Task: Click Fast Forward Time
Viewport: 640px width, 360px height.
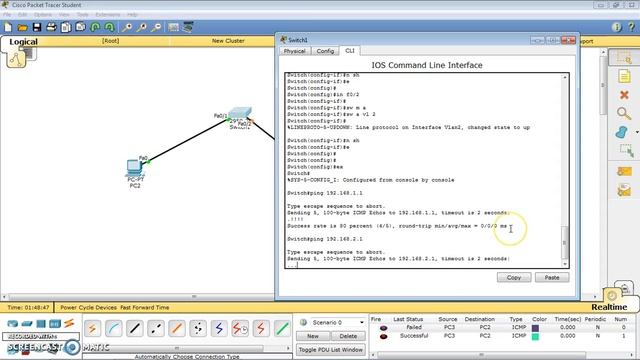Action: pyautogui.click(x=144, y=307)
